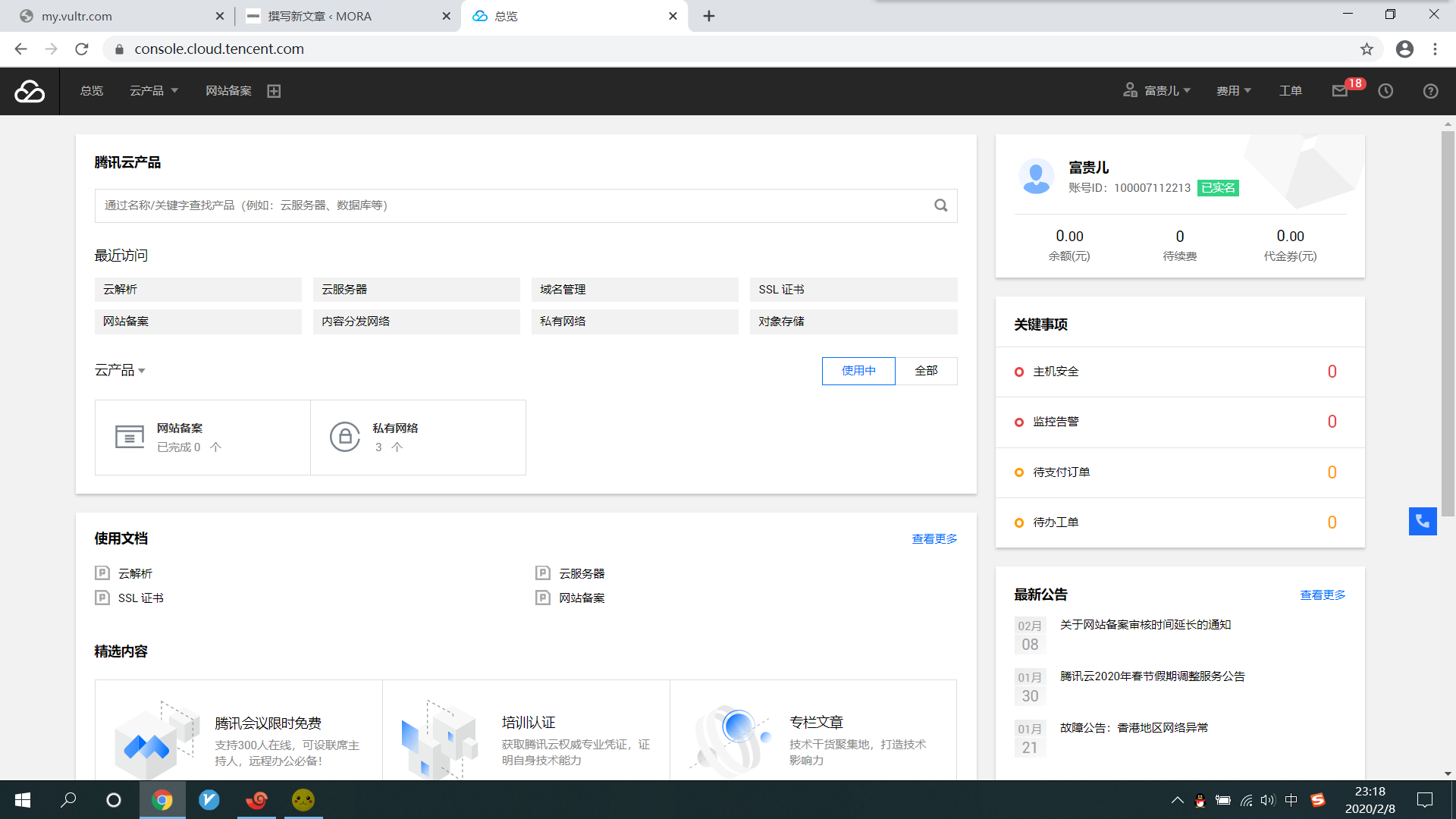Screen dimensions: 1456x819
Task: Show hidden tray icons chevron
Action: point(1177,800)
